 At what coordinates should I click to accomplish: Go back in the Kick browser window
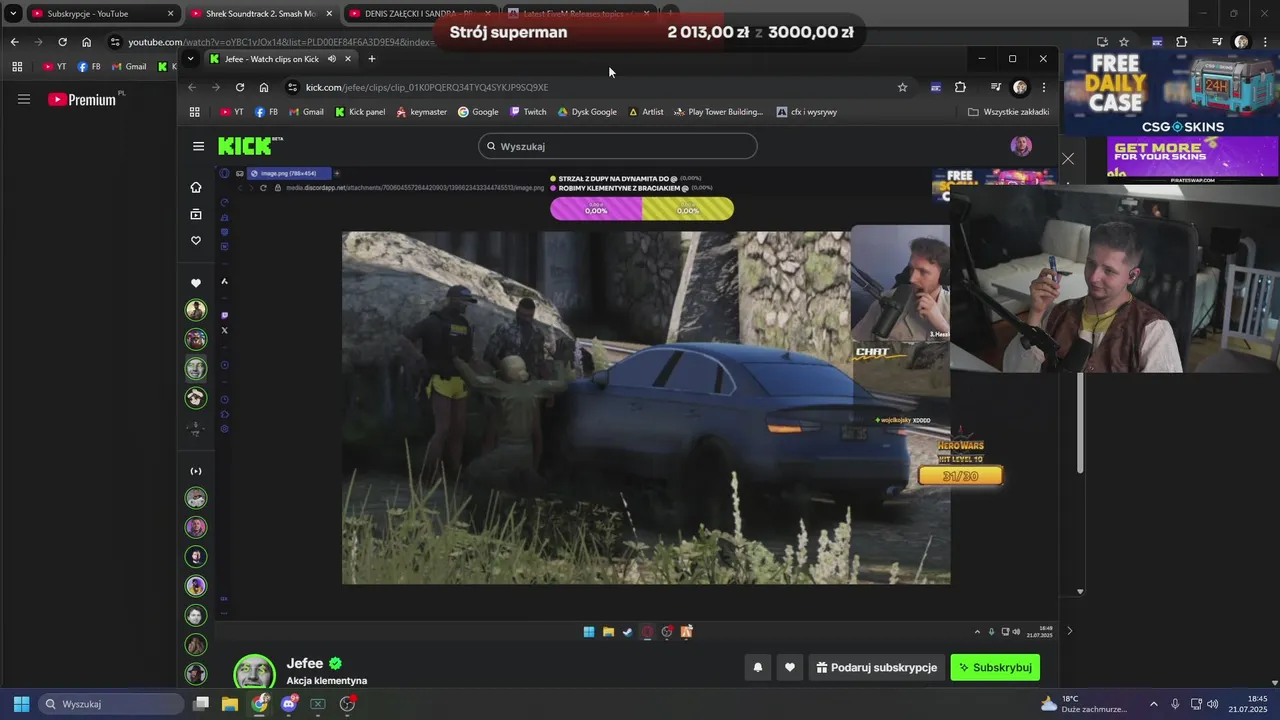coord(192,87)
